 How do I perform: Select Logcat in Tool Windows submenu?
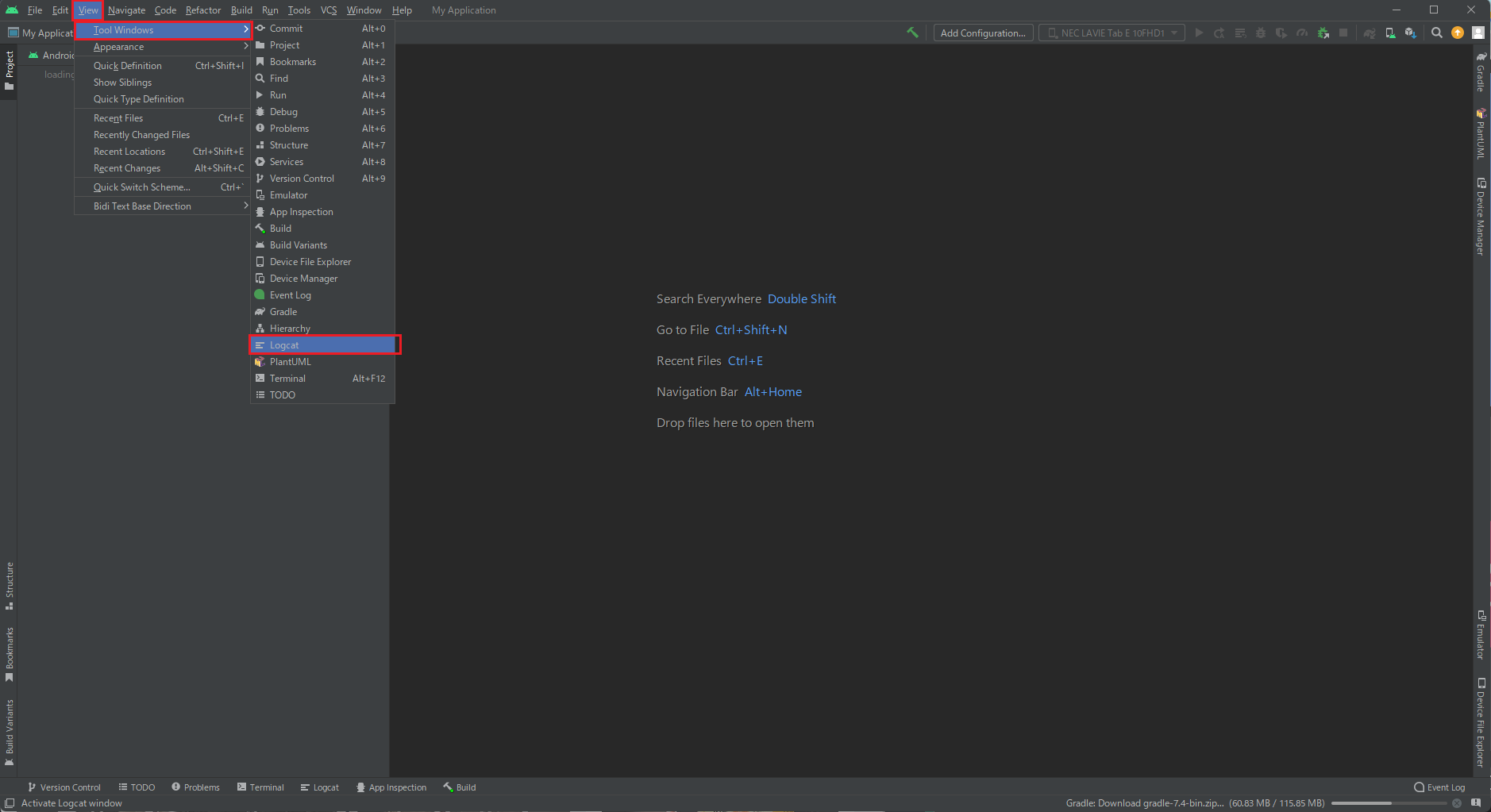click(x=323, y=345)
